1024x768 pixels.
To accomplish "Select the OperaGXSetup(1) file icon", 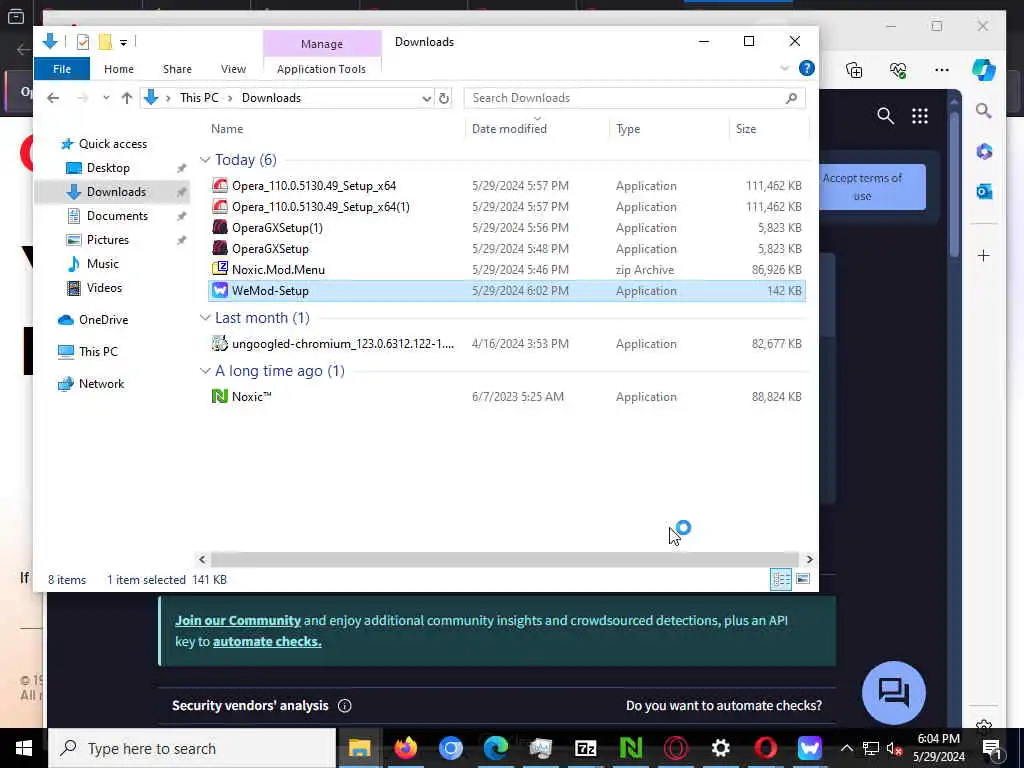I will (220, 228).
